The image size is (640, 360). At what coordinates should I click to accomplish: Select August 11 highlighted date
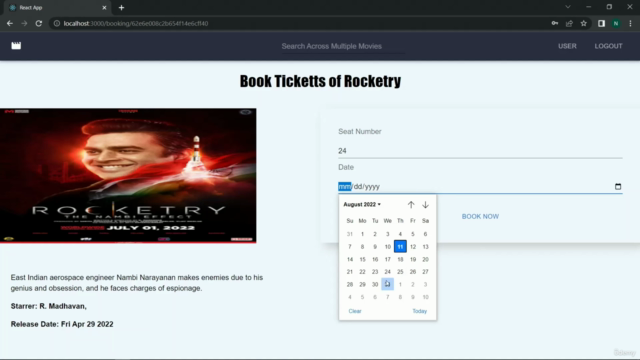pos(400,247)
